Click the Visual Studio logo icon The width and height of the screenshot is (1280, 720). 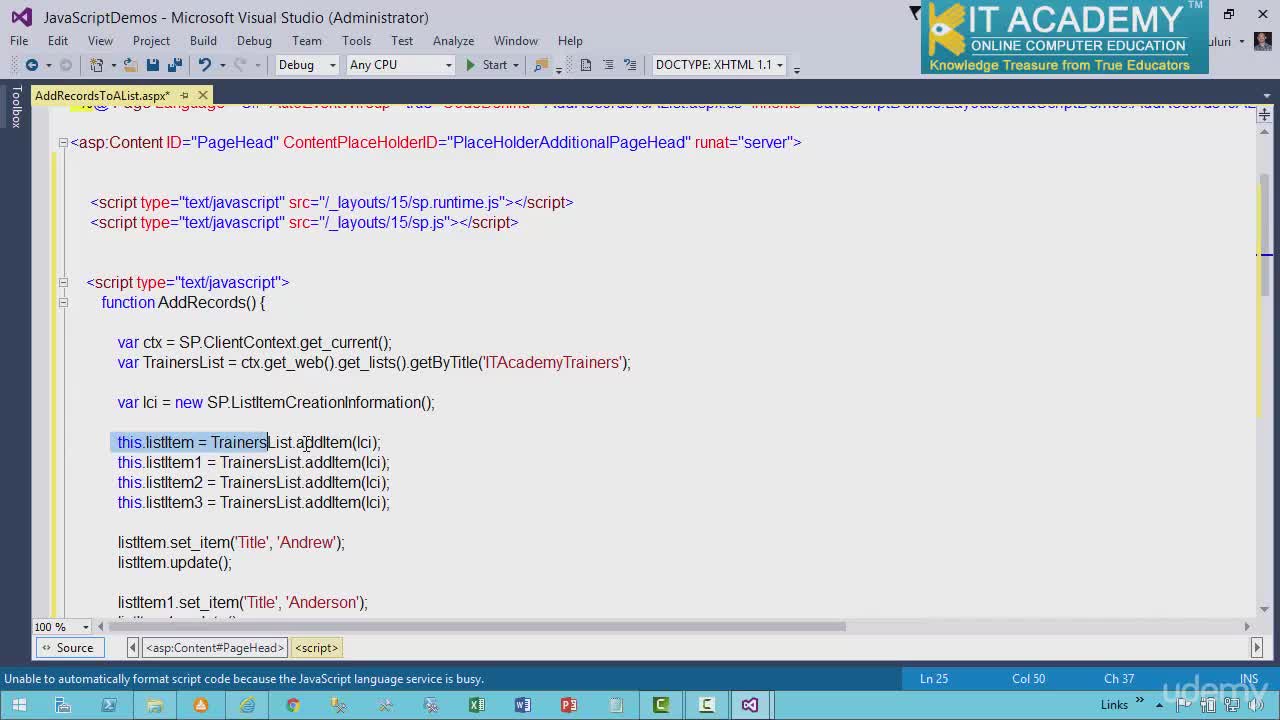coord(20,17)
